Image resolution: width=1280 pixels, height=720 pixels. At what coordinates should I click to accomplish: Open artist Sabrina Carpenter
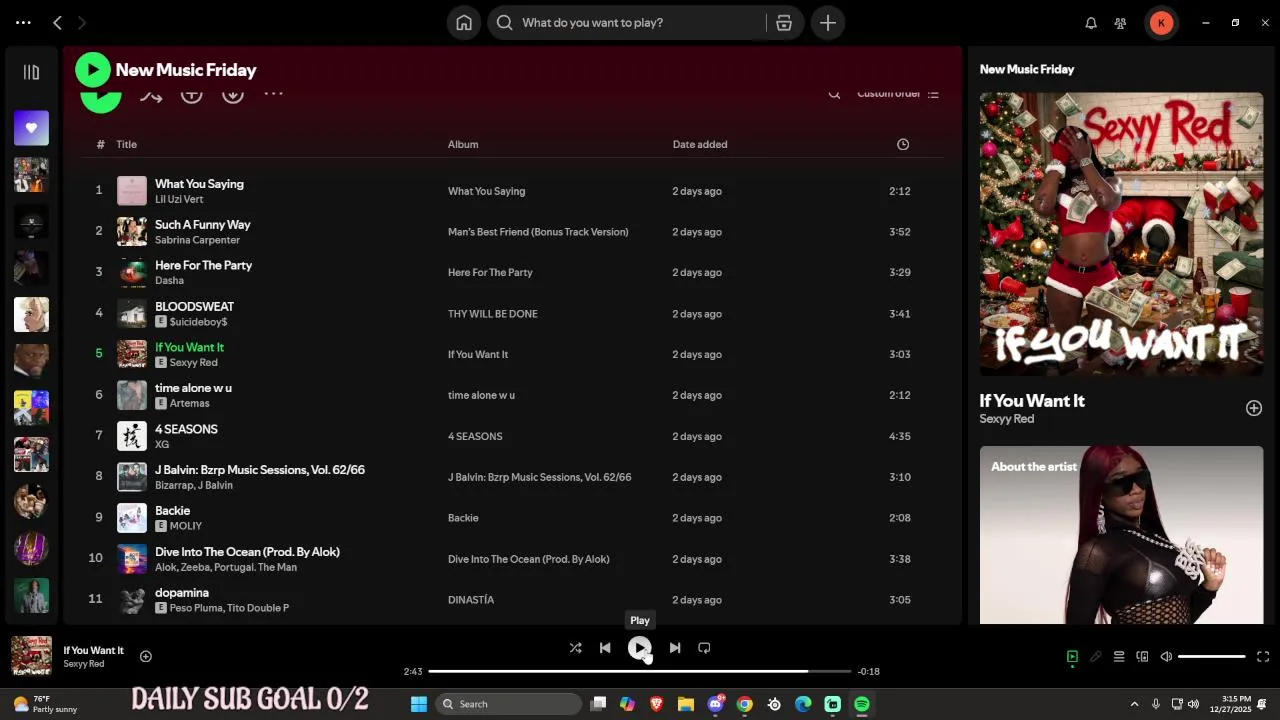[x=197, y=240]
